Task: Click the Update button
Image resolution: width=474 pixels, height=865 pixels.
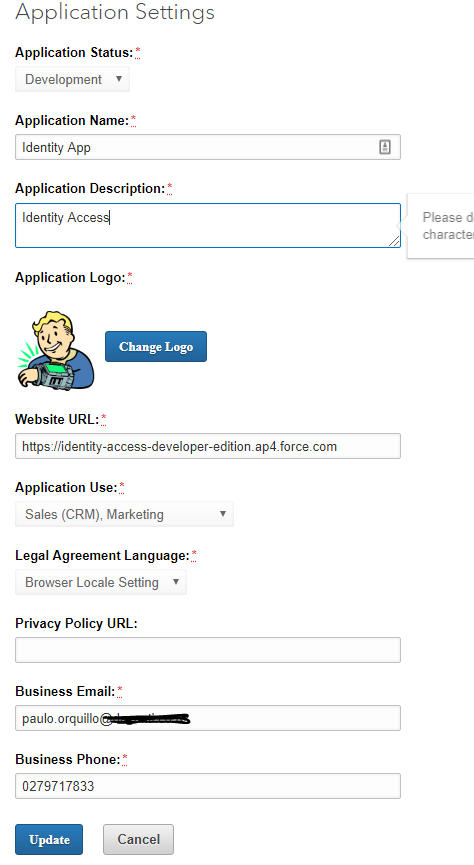Action: 49,839
